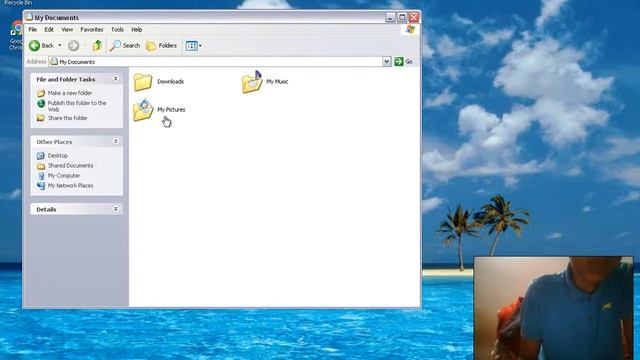Open My Network Places link
Image resolution: width=640 pixels, height=360 pixels.
click(x=71, y=186)
